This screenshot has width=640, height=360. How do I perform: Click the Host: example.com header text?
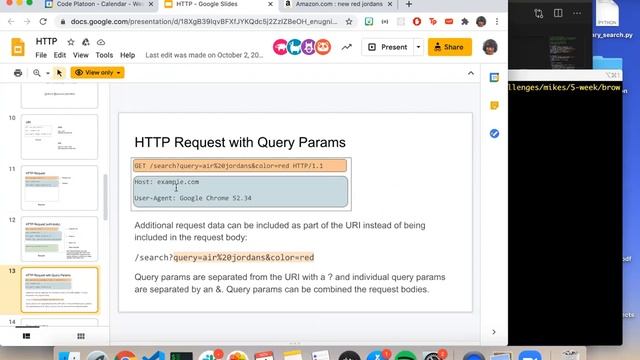tap(167, 182)
